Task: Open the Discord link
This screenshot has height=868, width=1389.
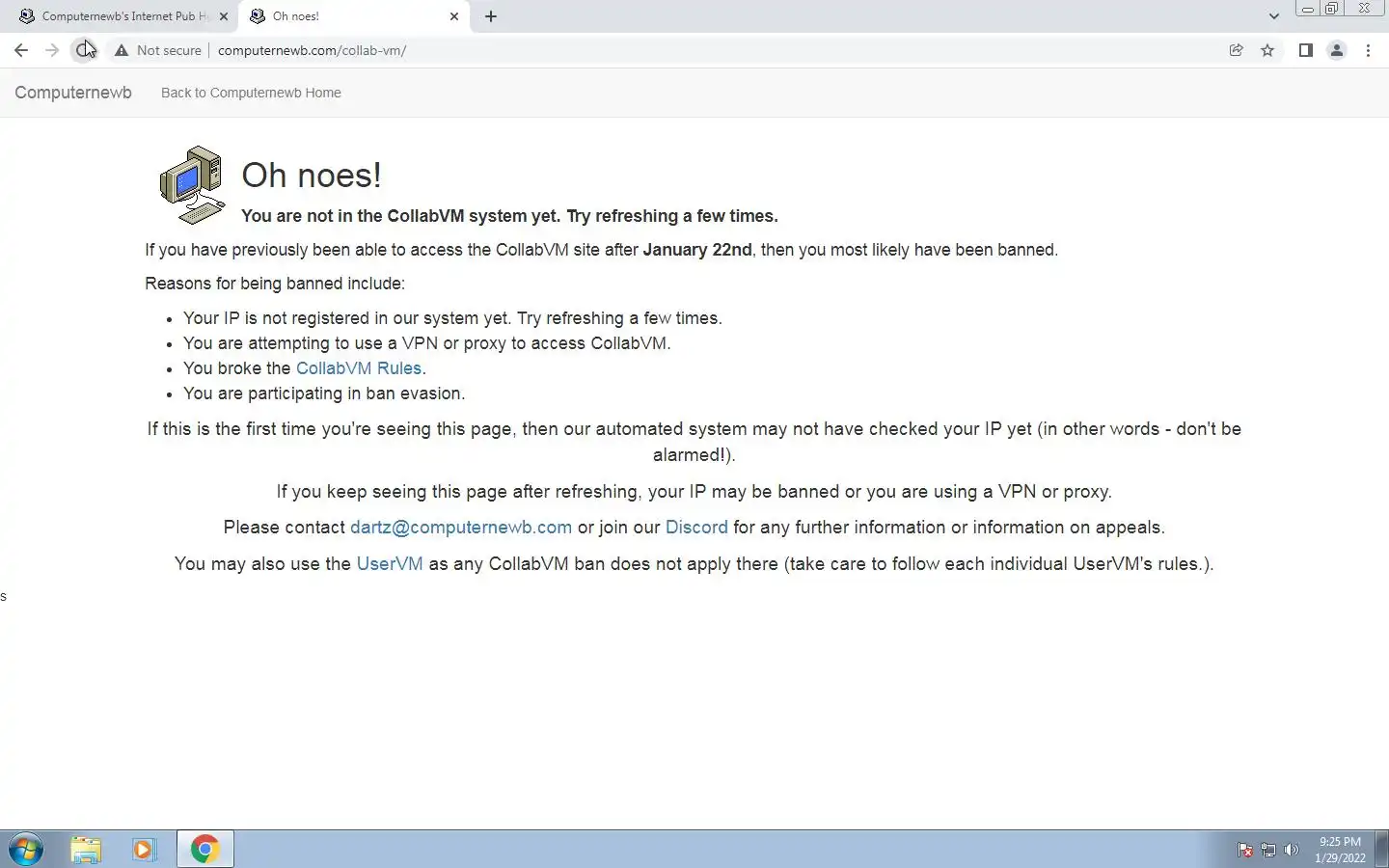Action: [696, 528]
